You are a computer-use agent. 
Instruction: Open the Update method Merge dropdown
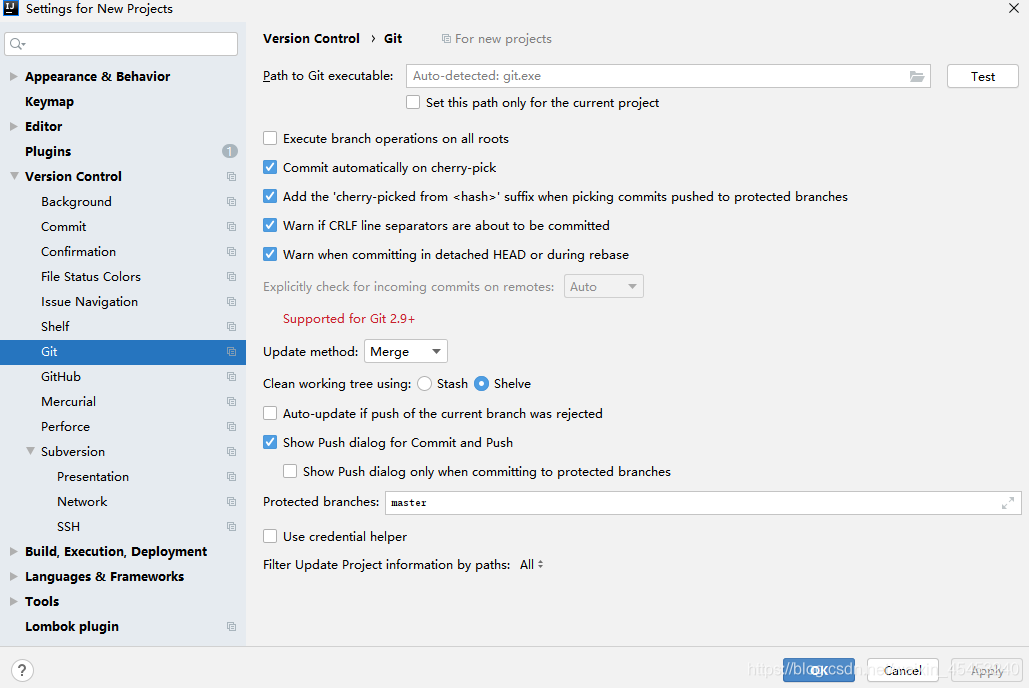coord(406,352)
